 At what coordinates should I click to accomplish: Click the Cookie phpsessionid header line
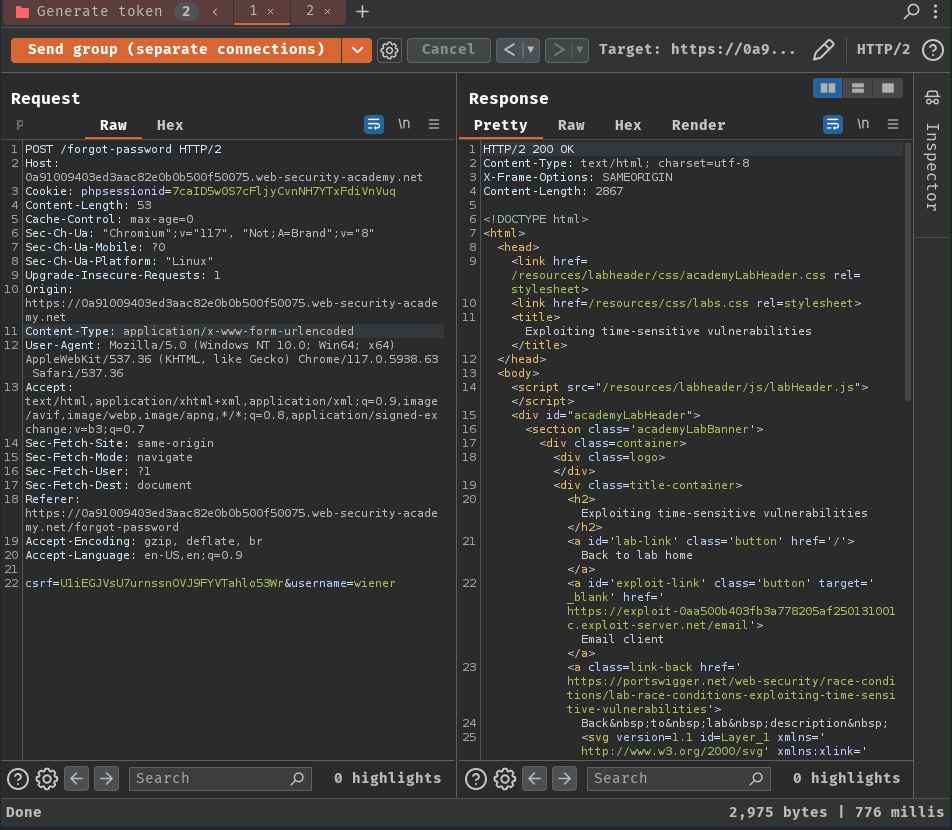pos(210,191)
